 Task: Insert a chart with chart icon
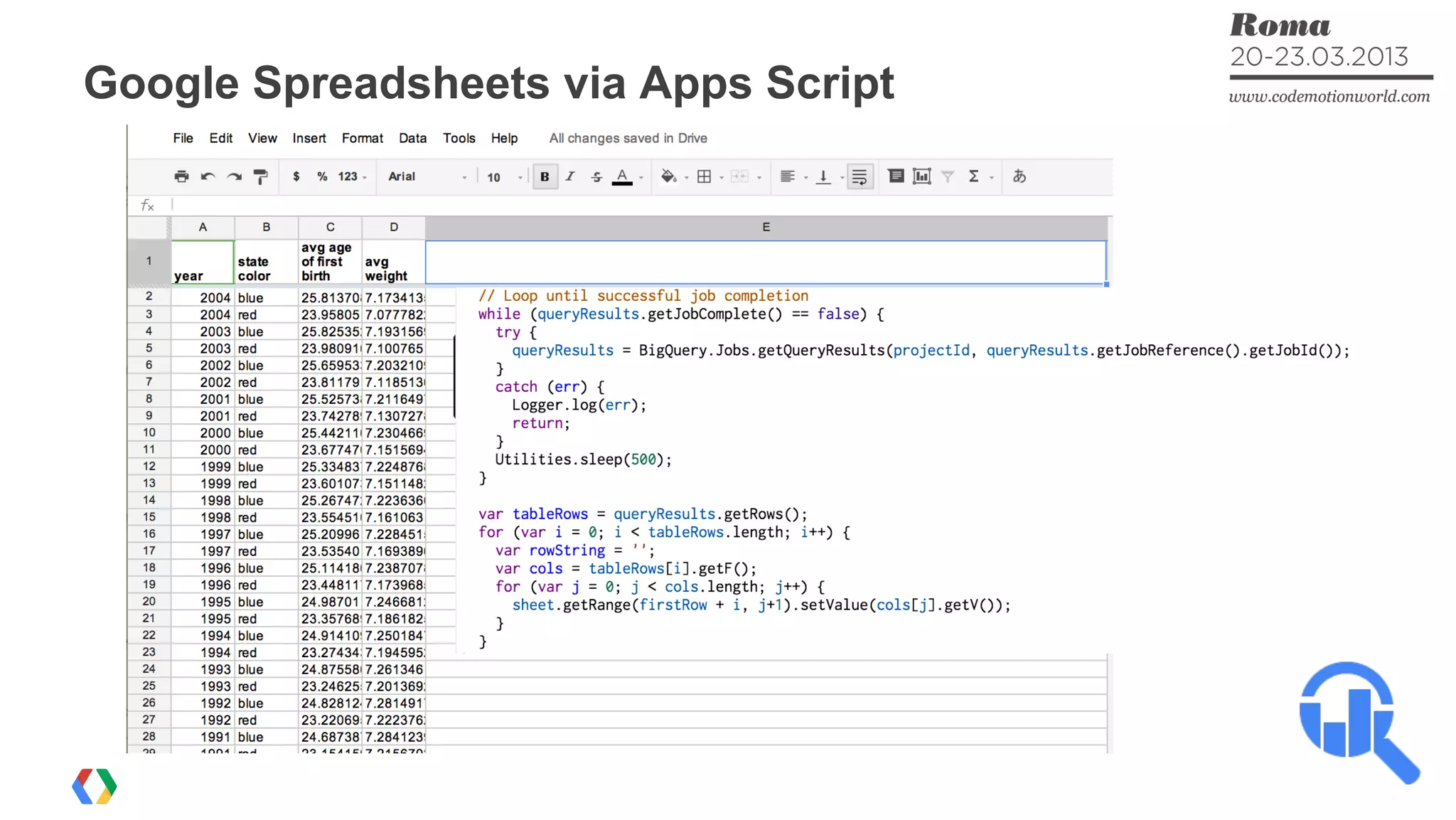921,176
